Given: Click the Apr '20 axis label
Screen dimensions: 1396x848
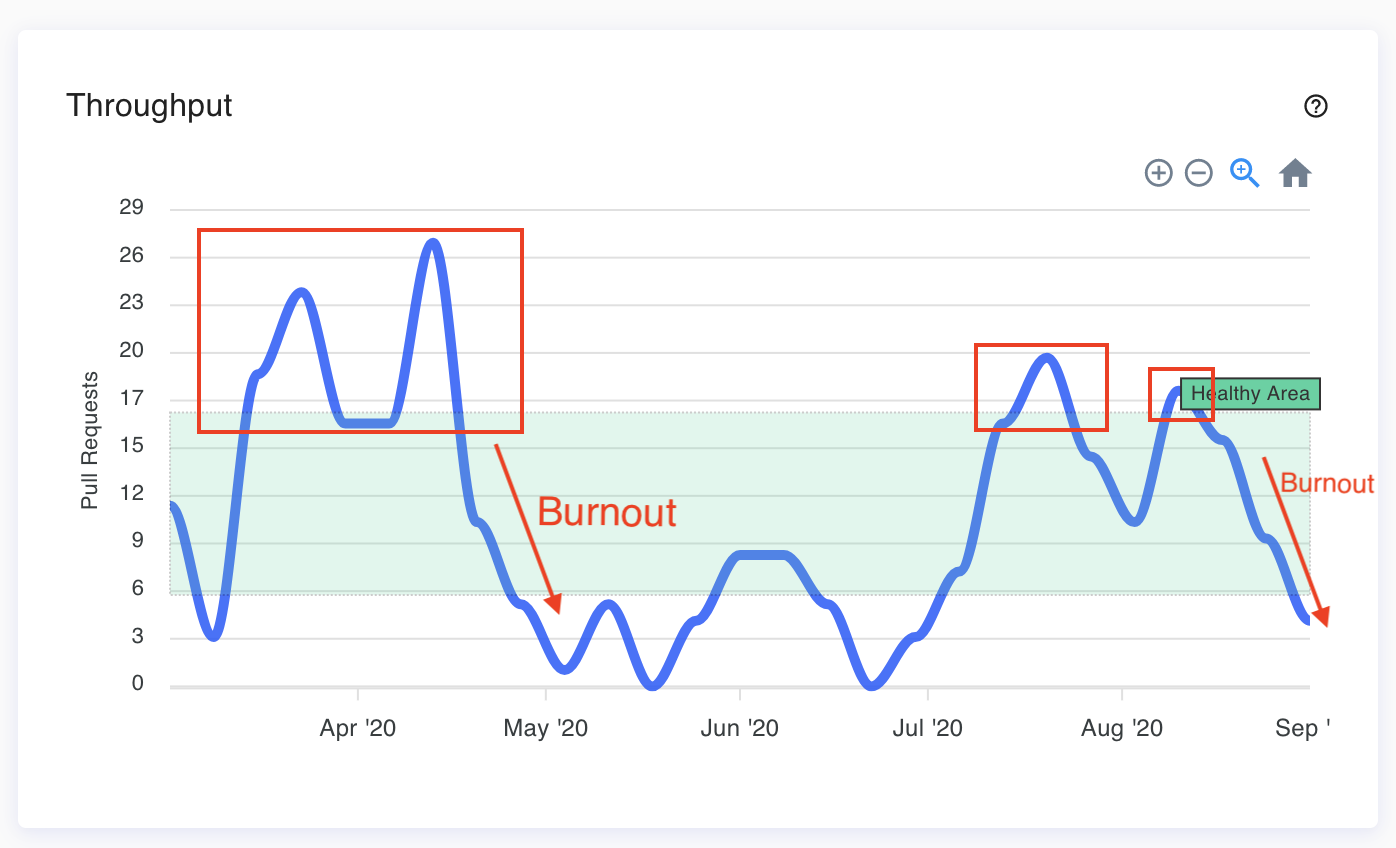Looking at the screenshot, I should pos(357,728).
